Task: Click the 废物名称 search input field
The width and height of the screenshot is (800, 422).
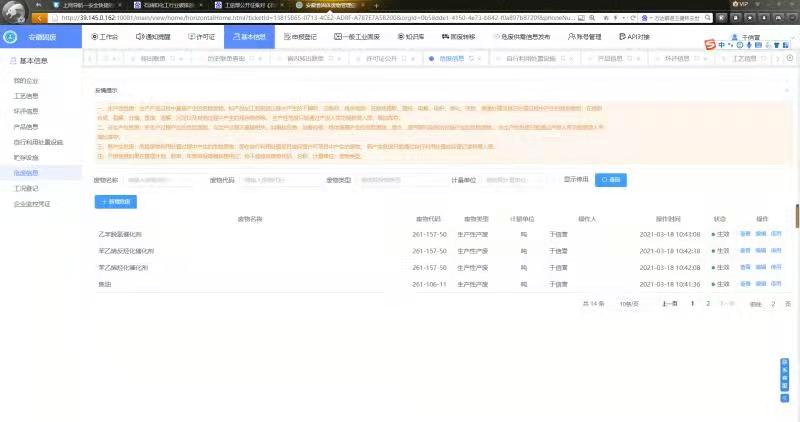Action: (162, 180)
